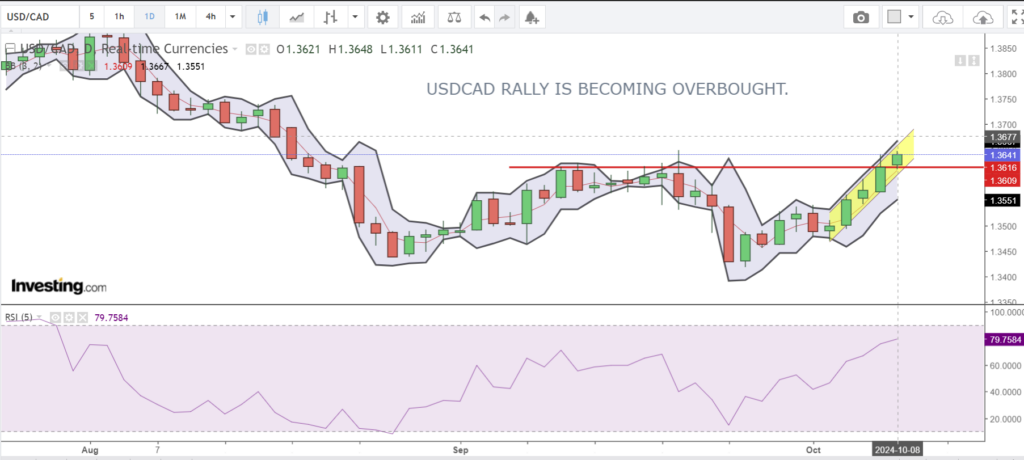Select the 1h timeframe
1024x460 pixels.
coord(120,17)
